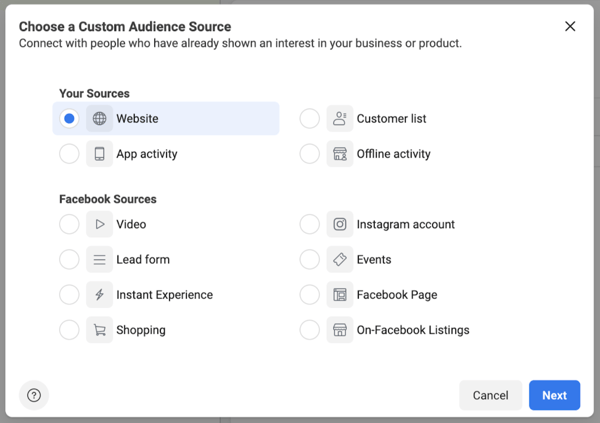This screenshot has width=600, height=423.
Task: Click the storefront icon for Offline activity
Action: tap(340, 154)
